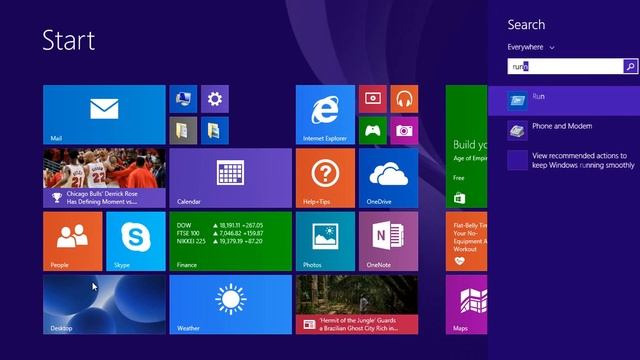Select View recommended actions result
Viewport: 640px width, 360px height.
(564, 160)
